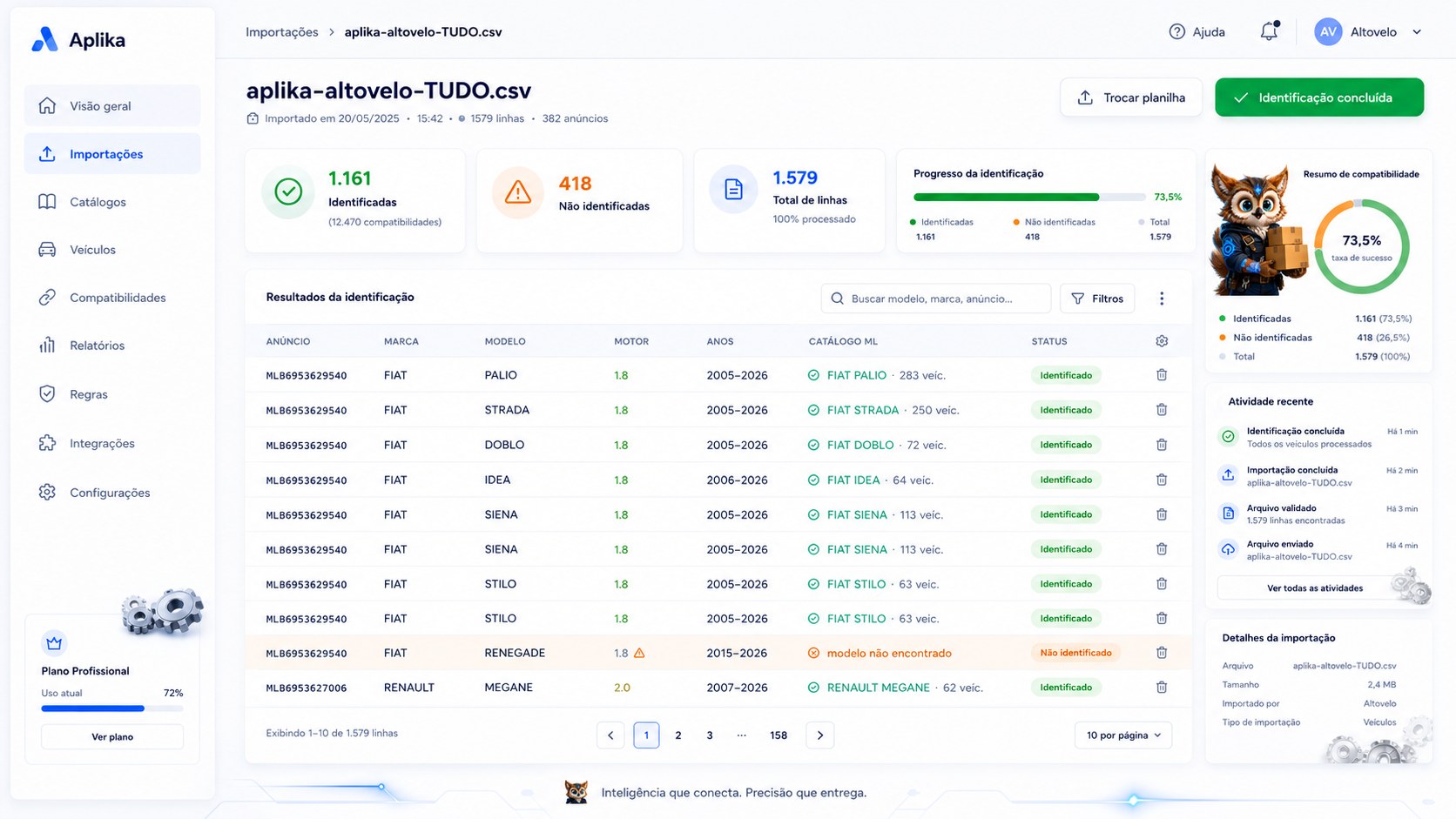1456x819 pixels.
Task: Click the Arquivo enviado cloud icon
Action: (x=1228, y=549)
